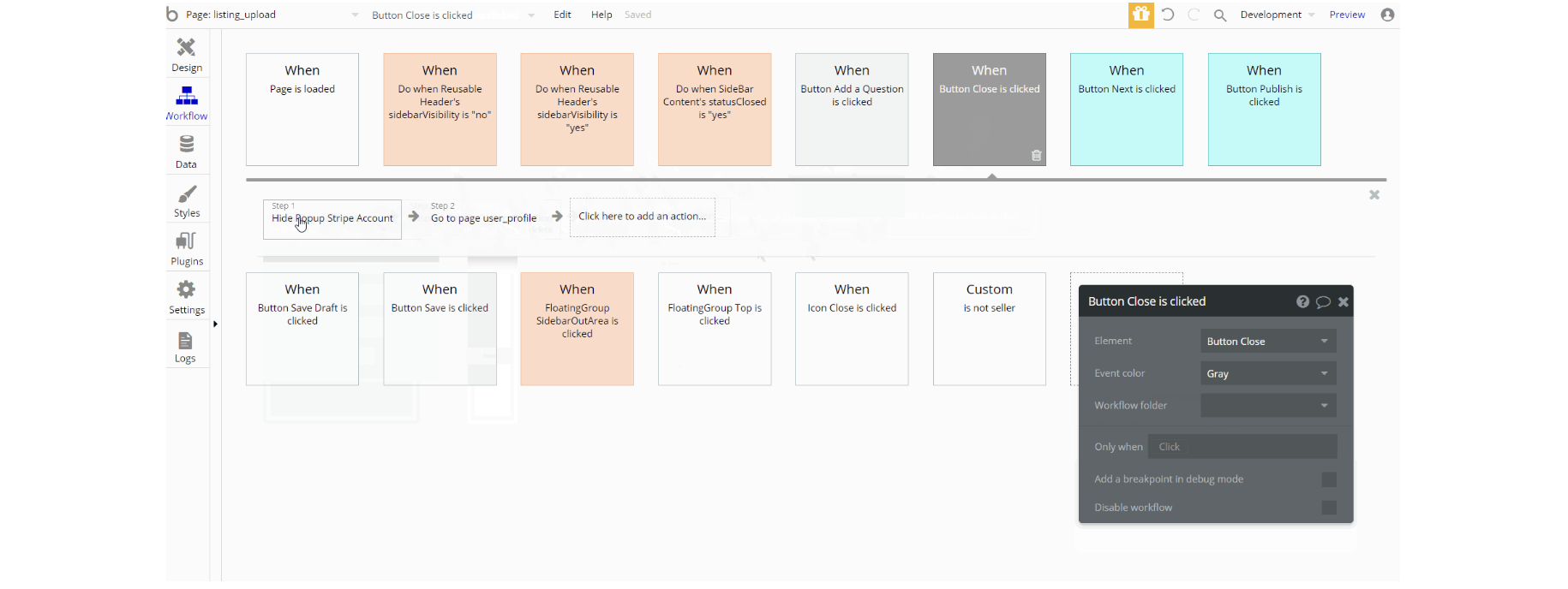Image resolution: width=1568 pixels, height=589 pixels.
Task: Open Settings gear in sidebar
Action: tap(186, 296)
